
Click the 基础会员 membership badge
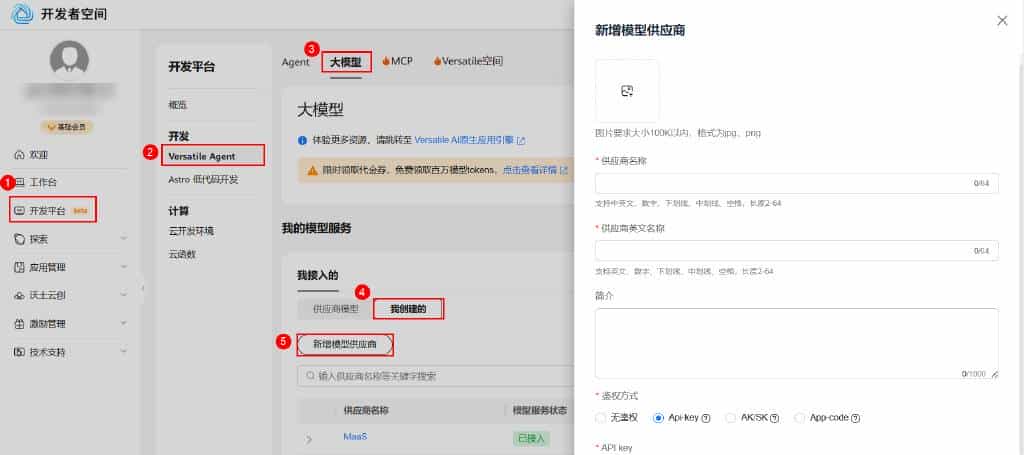pyautogui.click(x=67, y=127)
